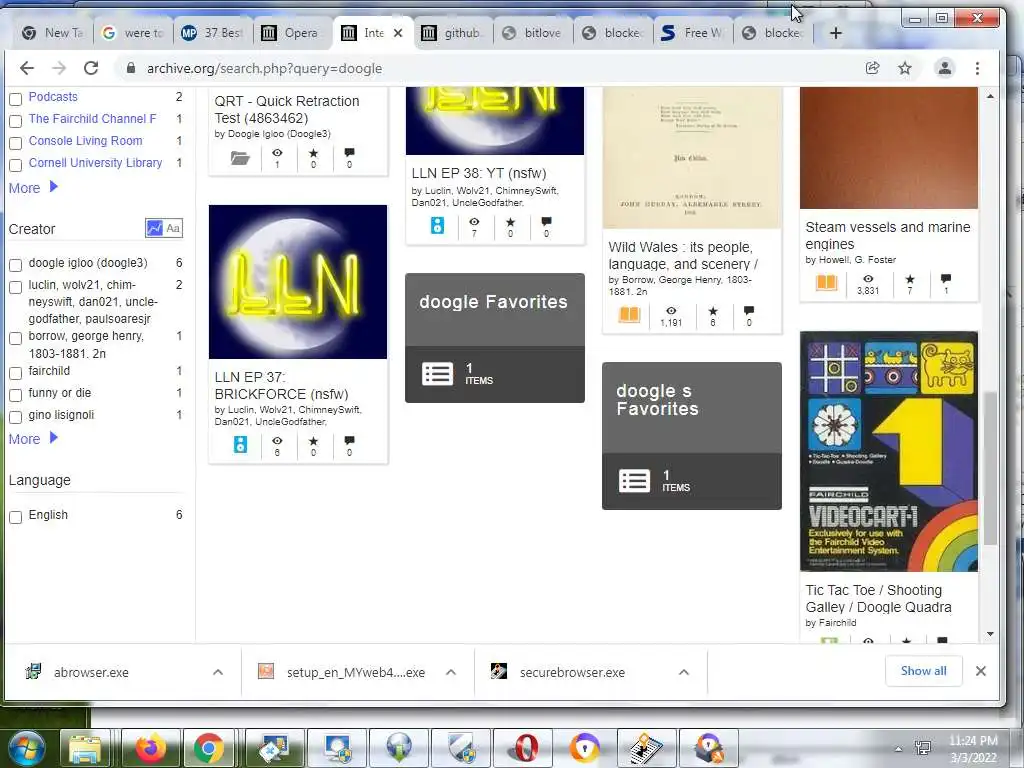This screenshot has height=768, width=1024.
Task: Switch to the Opera archive tab
Action: click(293, 33)
